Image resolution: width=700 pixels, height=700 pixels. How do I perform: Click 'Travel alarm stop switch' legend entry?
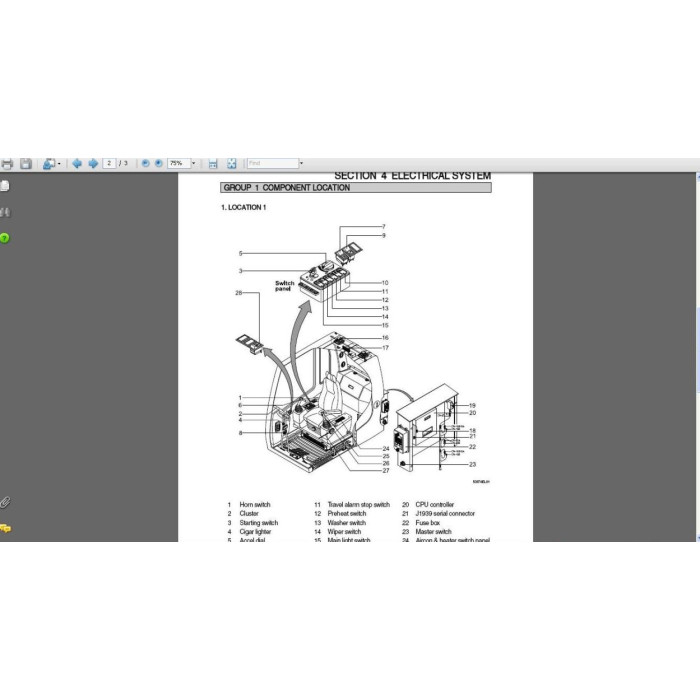[x=358, y=504]
